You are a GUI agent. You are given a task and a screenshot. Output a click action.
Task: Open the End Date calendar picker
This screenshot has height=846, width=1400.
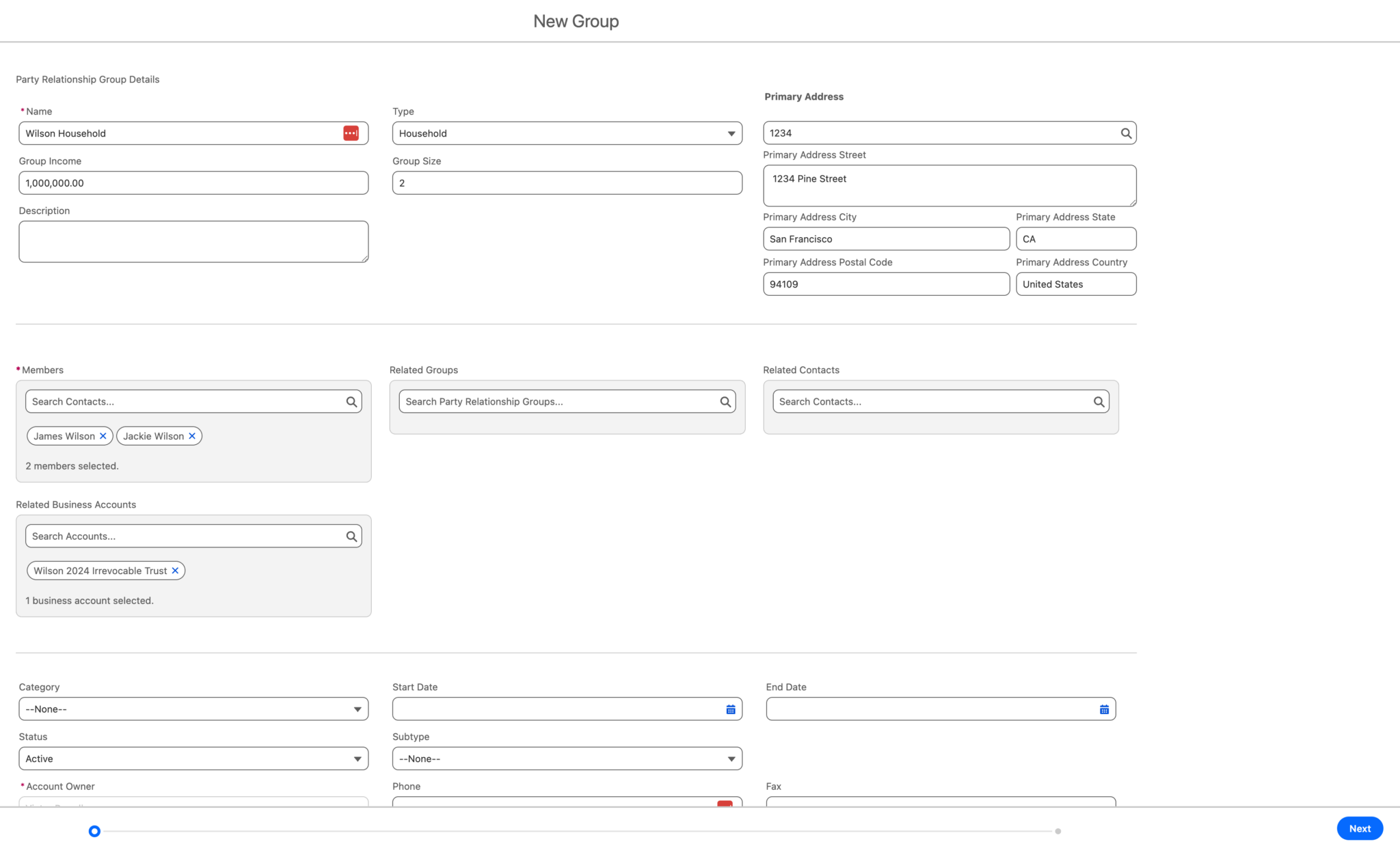[1104, 709]
